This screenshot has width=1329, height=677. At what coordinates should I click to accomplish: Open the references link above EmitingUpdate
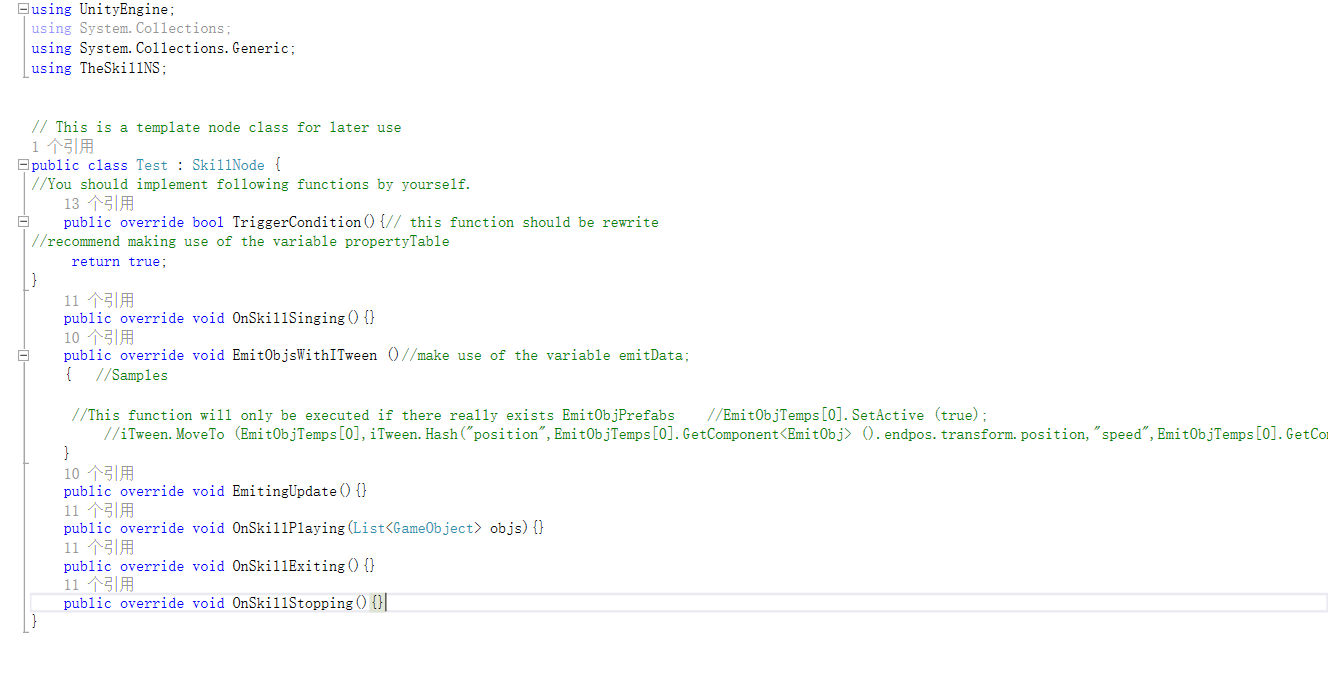[x=98, y=473]
